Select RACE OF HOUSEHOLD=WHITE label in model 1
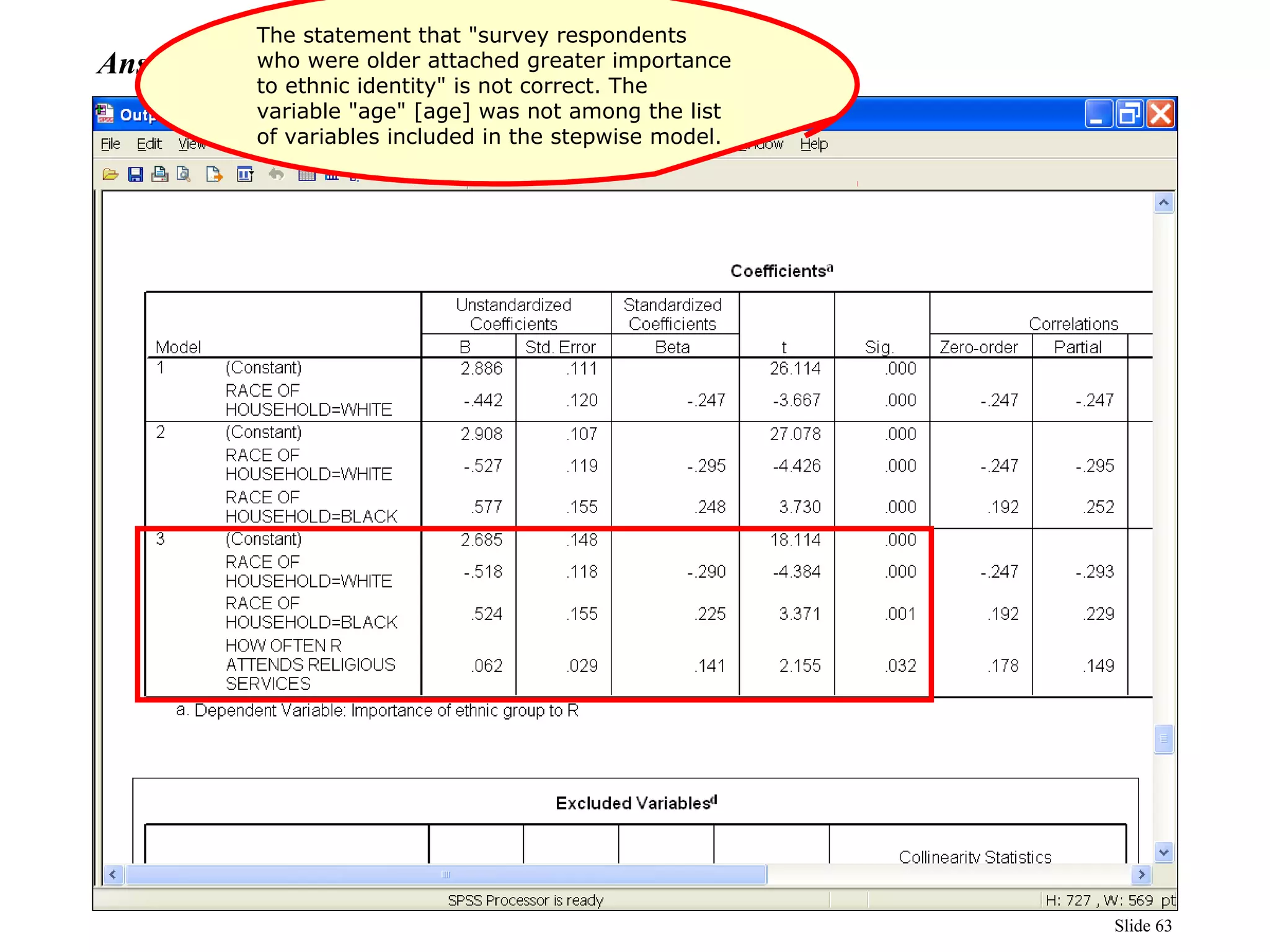 pyautogui.click(x=309, y=400)
